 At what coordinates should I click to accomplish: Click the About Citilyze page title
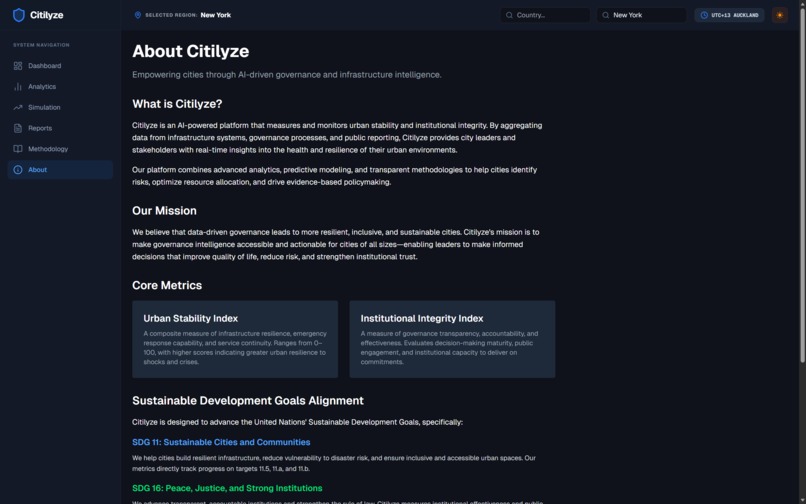[191, 51]
